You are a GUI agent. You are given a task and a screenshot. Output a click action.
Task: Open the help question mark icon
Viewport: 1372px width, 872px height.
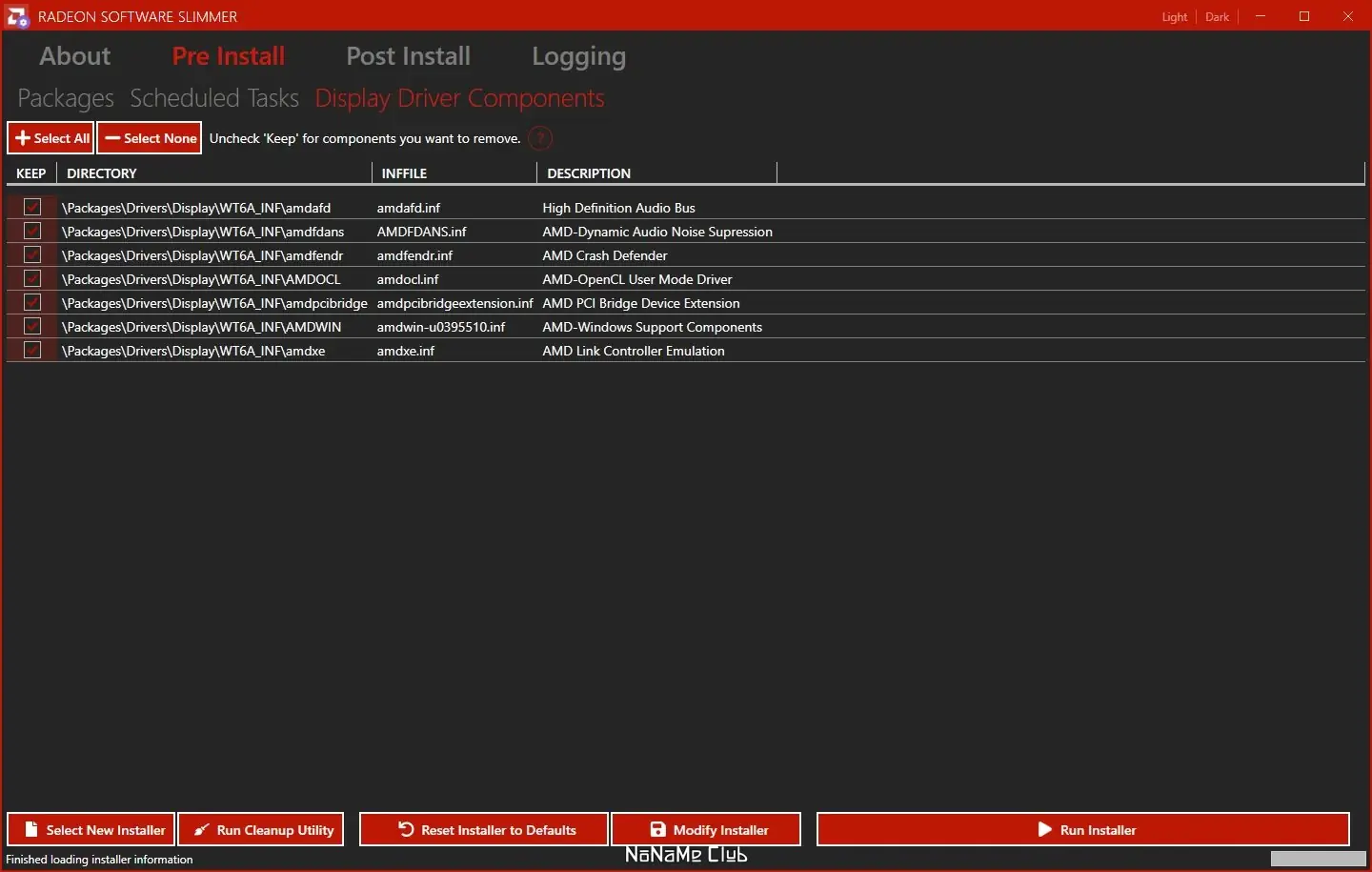coord(540,138)
